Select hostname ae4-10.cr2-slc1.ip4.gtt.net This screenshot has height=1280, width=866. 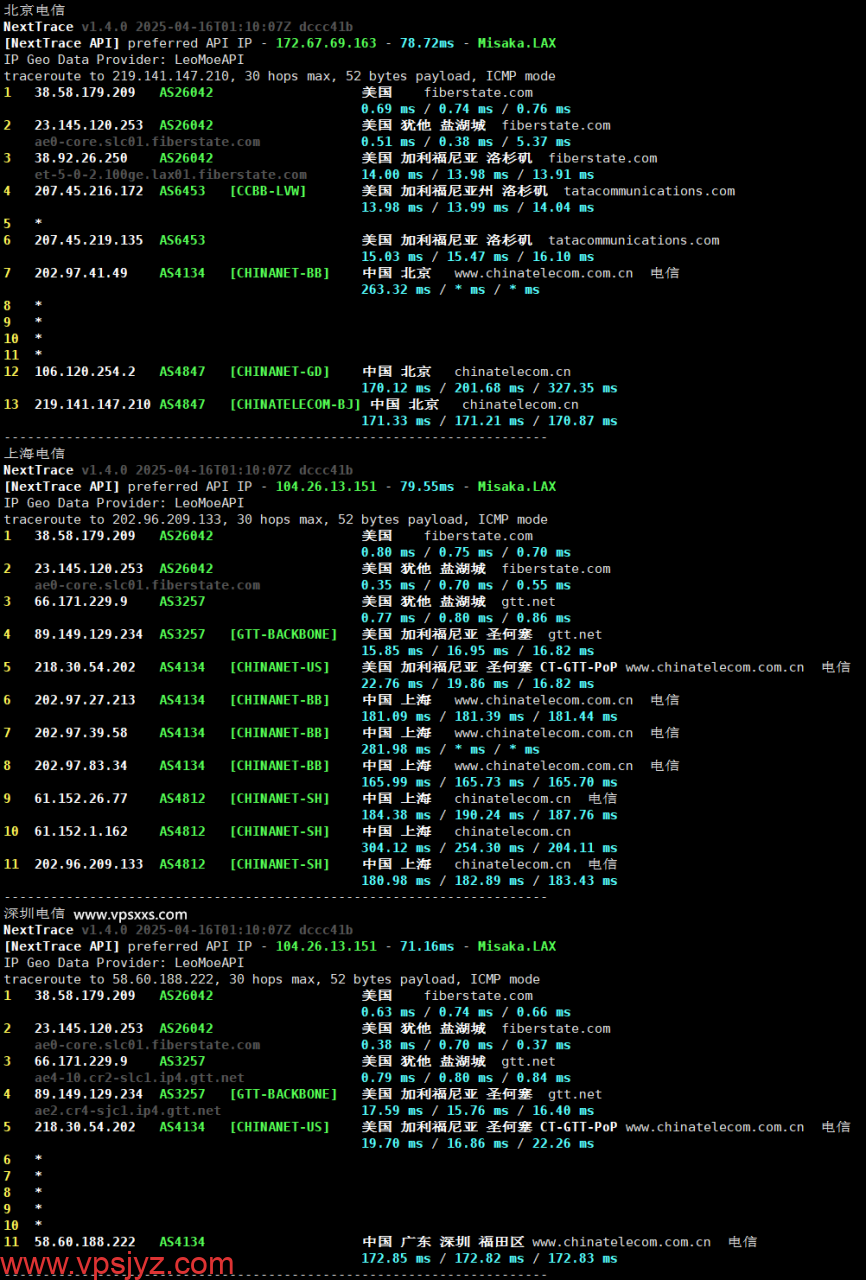[x=139, y=1078]
